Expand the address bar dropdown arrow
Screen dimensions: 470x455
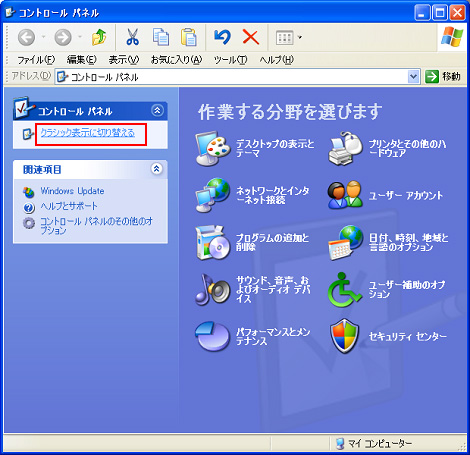pyautogui.click(x=413, y=77)
